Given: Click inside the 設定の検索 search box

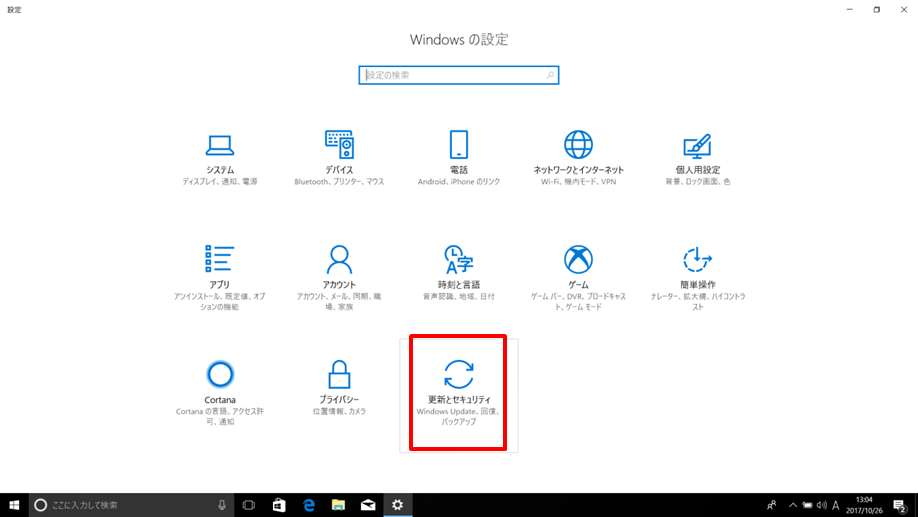Looking at the screenshot, I should [x=458, y=75].
